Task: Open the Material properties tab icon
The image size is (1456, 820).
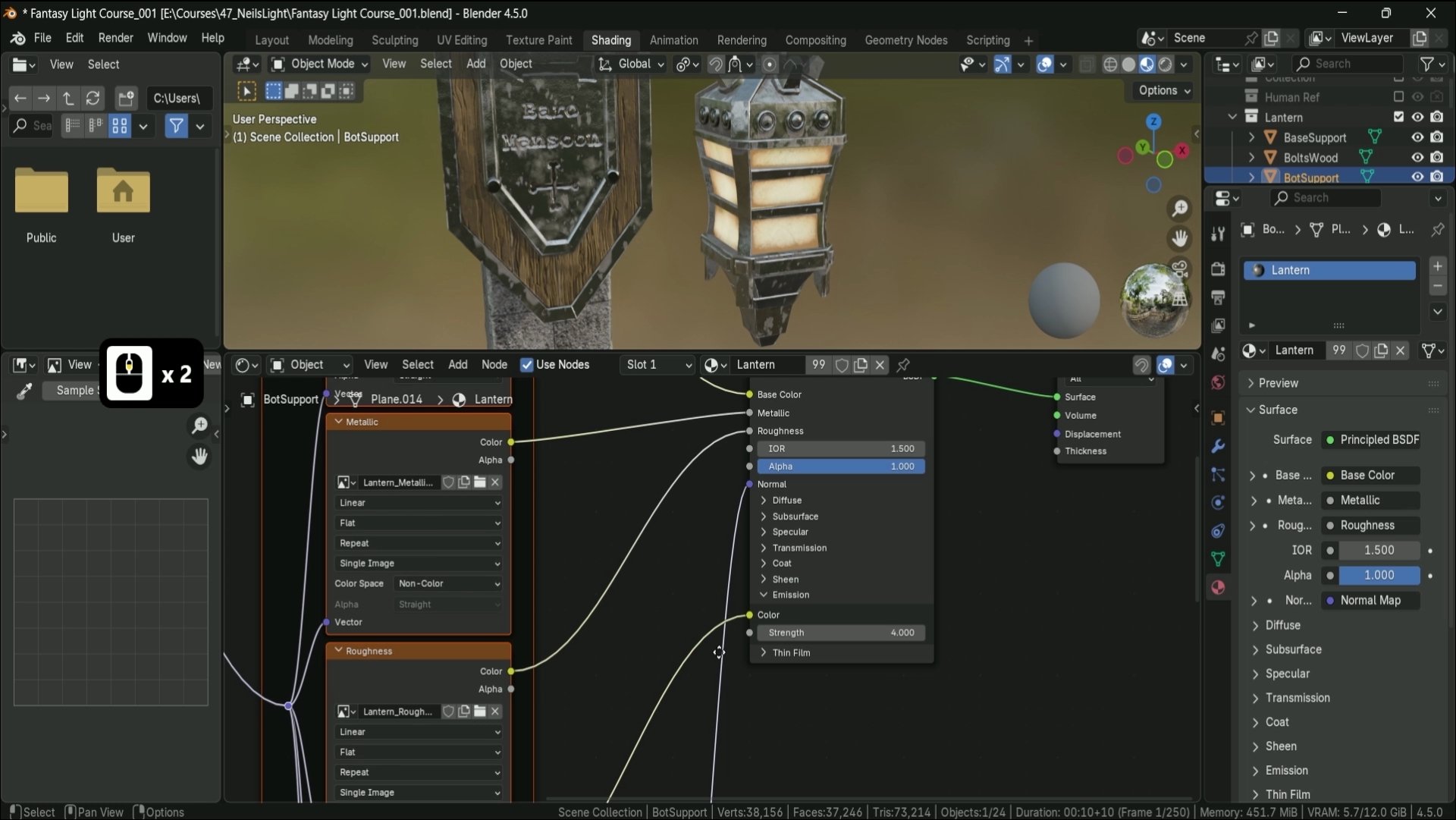Action: pos(1218,588)
